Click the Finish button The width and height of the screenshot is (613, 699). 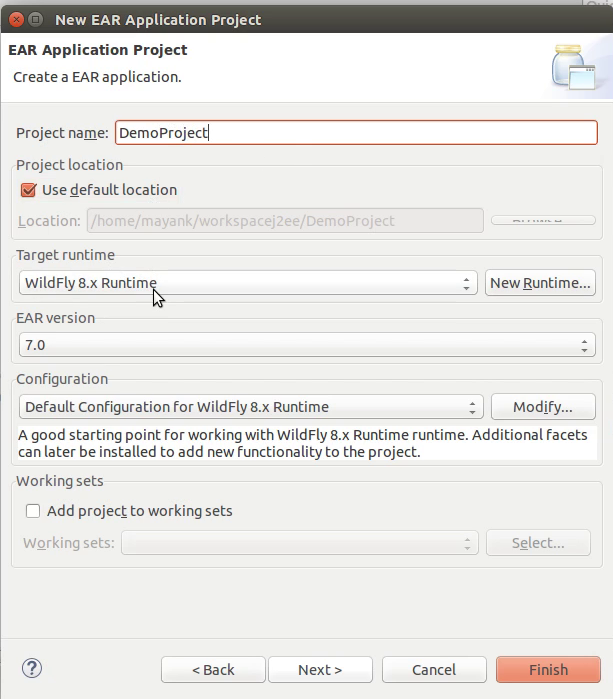pyautogui.click(x=548, y=670)
